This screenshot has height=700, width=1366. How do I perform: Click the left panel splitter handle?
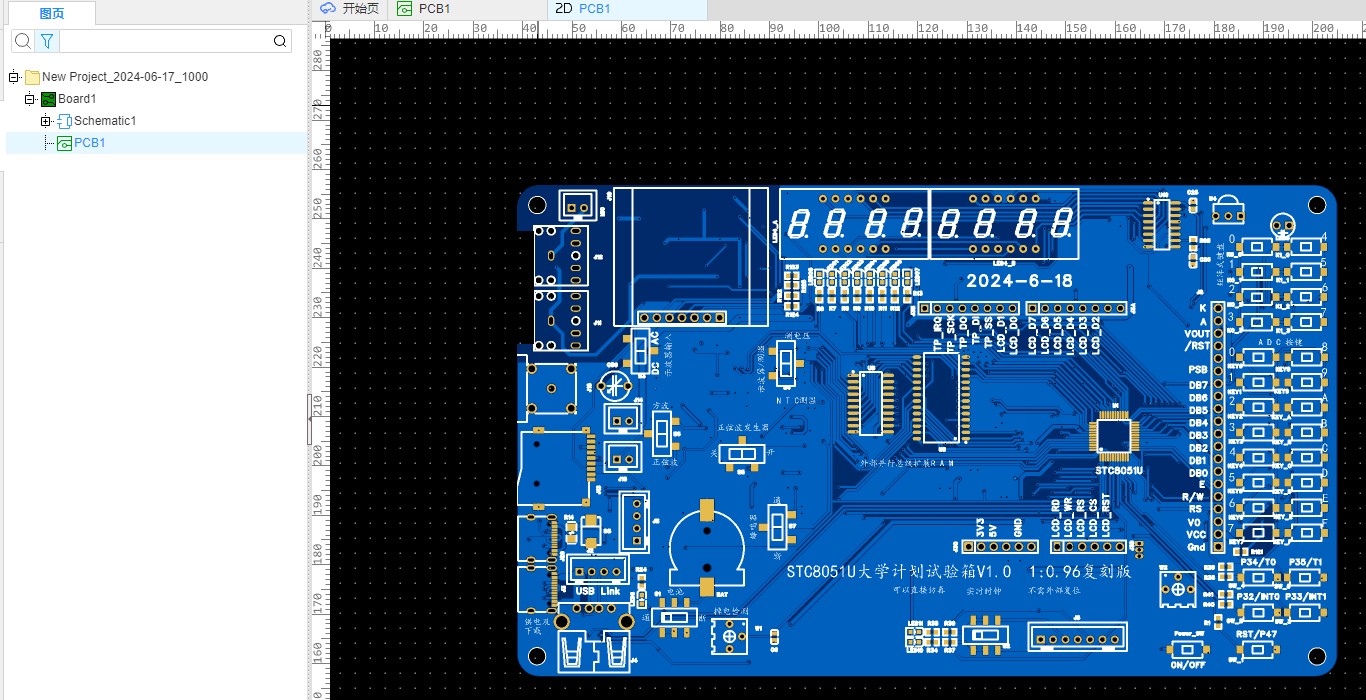[308, 419]
